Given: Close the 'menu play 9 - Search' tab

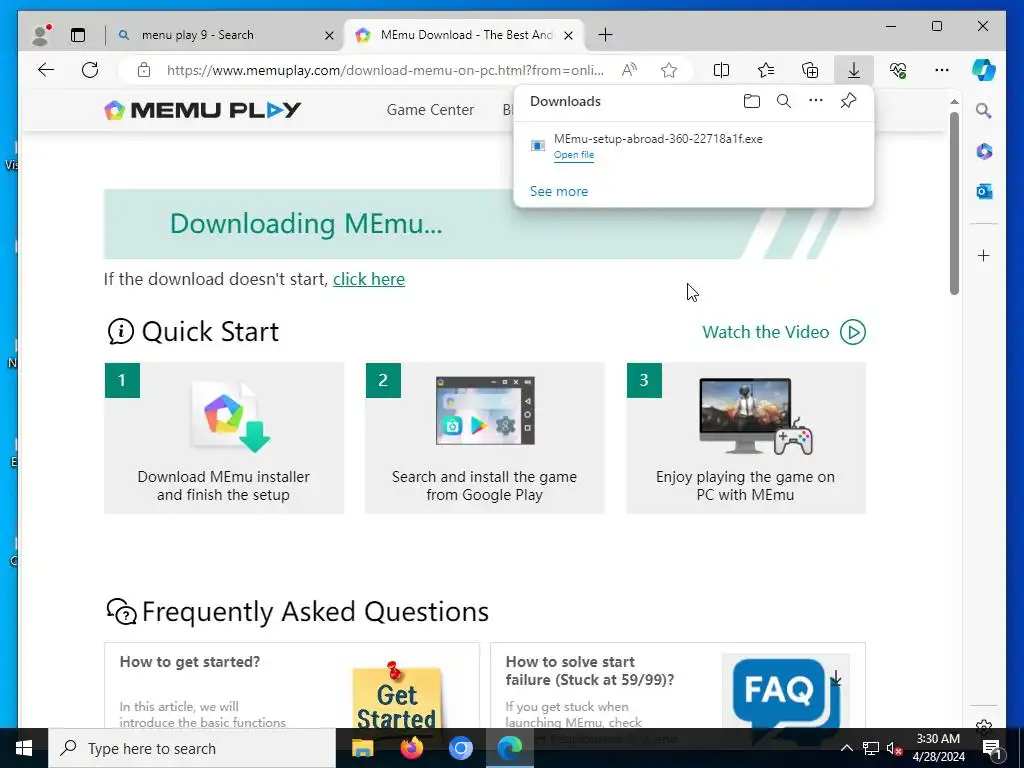Looking at the screenshot, I should (x=330, y=35).
